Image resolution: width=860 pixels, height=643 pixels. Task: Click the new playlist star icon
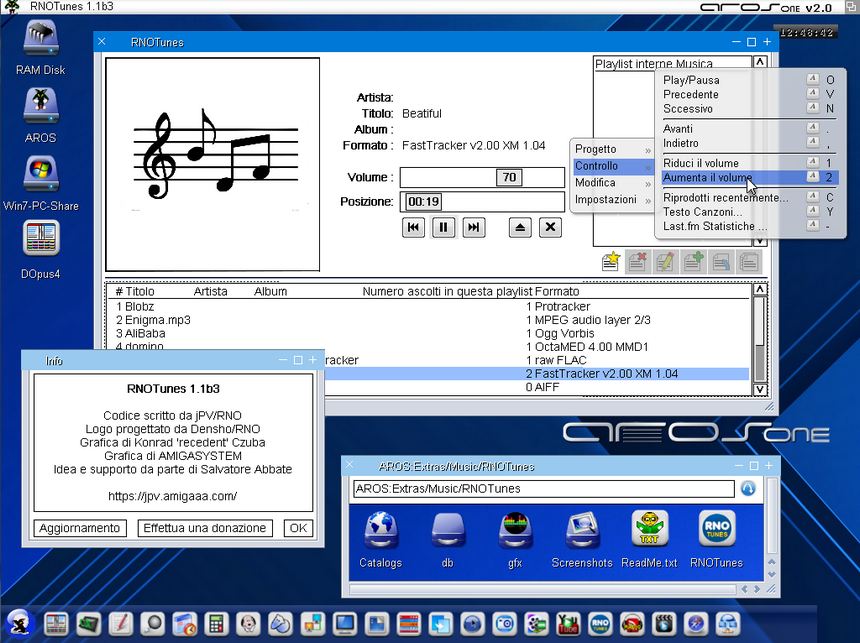pyautogui.click(x=610, y=262)
